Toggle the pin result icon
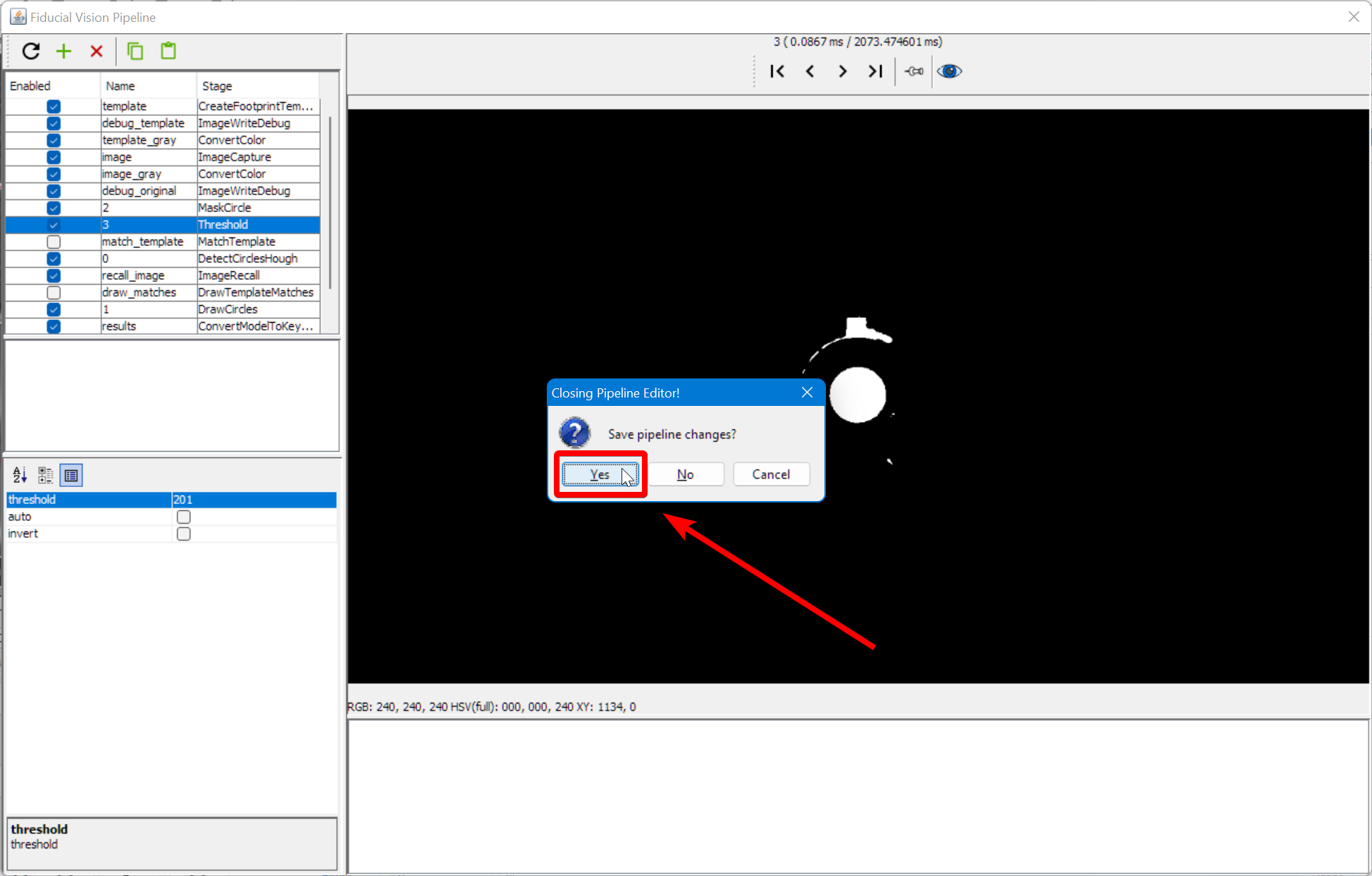This screenshot has width=1372, height=876. pos(914,71)
